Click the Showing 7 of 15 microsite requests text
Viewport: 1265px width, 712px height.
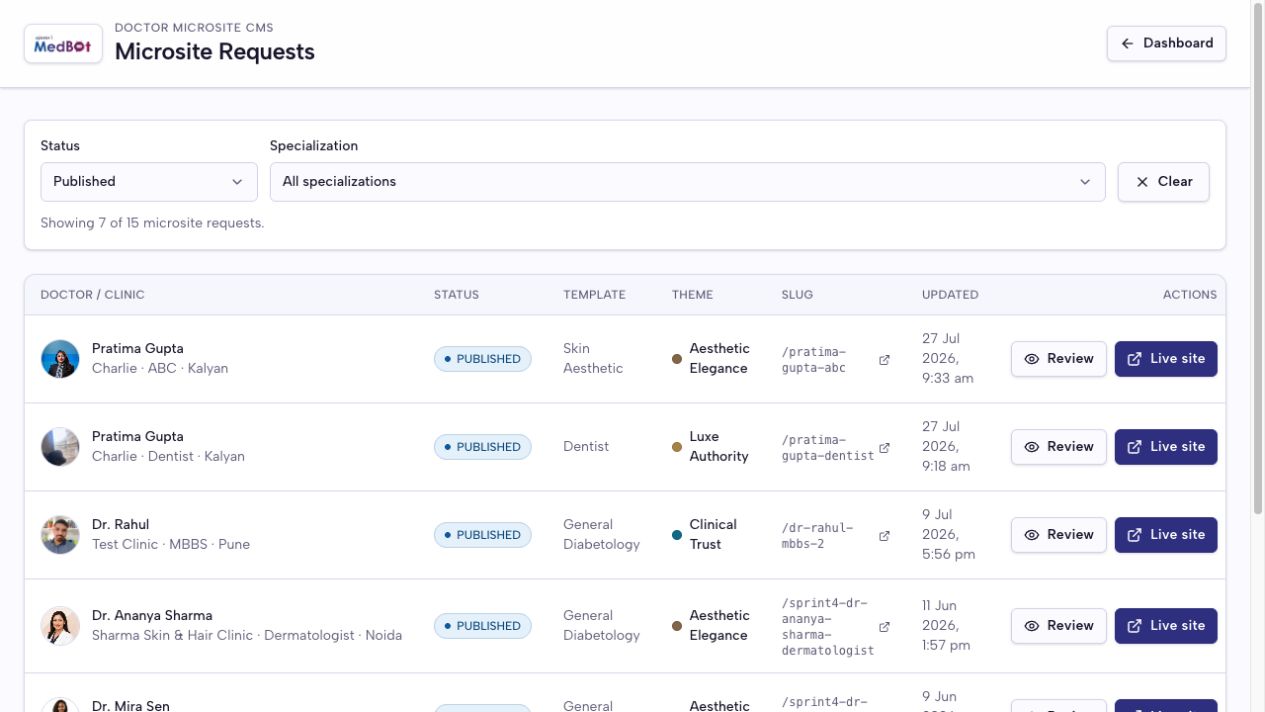point(152,223)
